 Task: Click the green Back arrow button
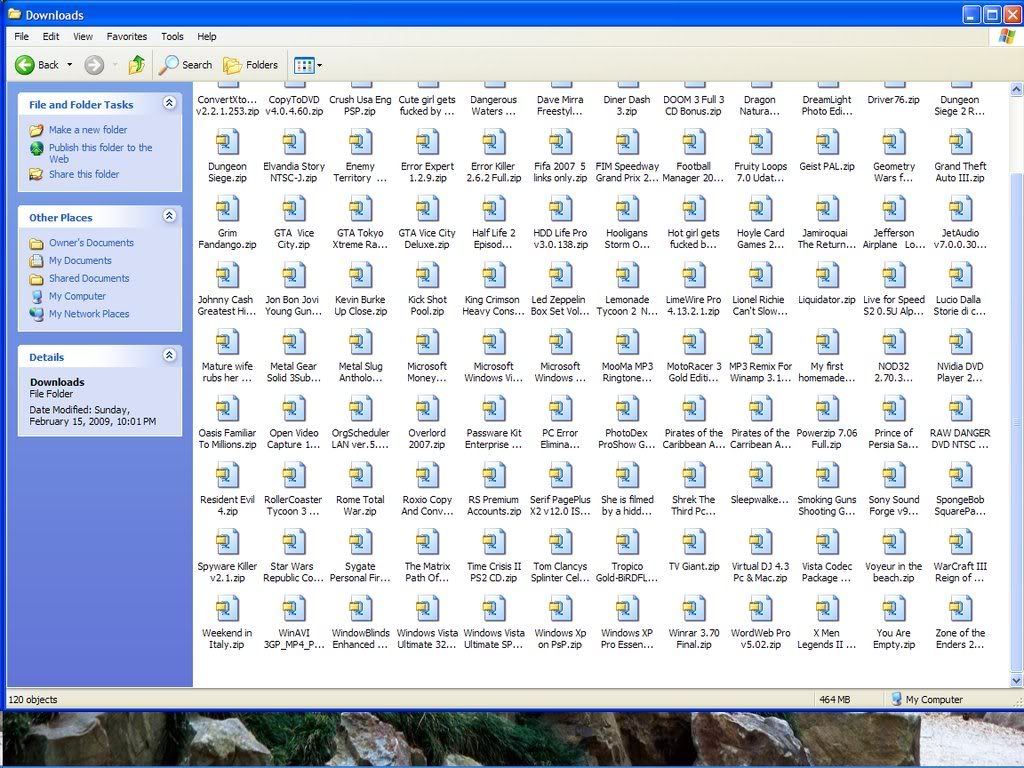pyautogui.click(x=25, y=65)
